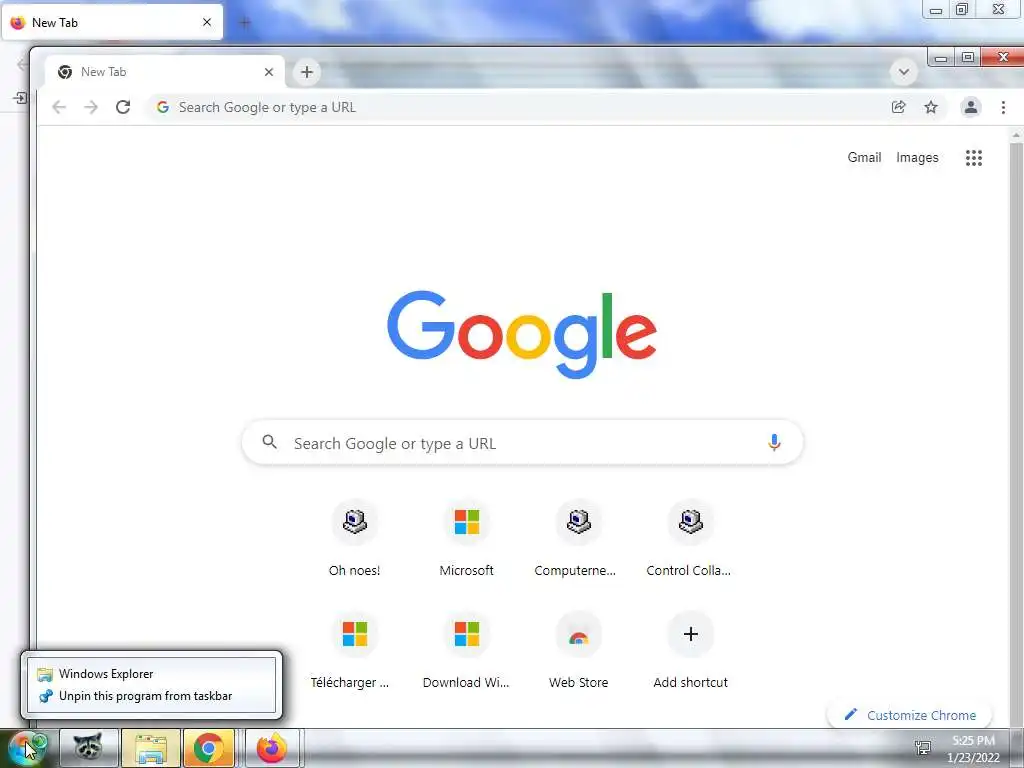Image resolution: width=1024 pixels, height=768 pixels.
Task: Select the Chrome New Tab tab
Action: click(166, 72)
